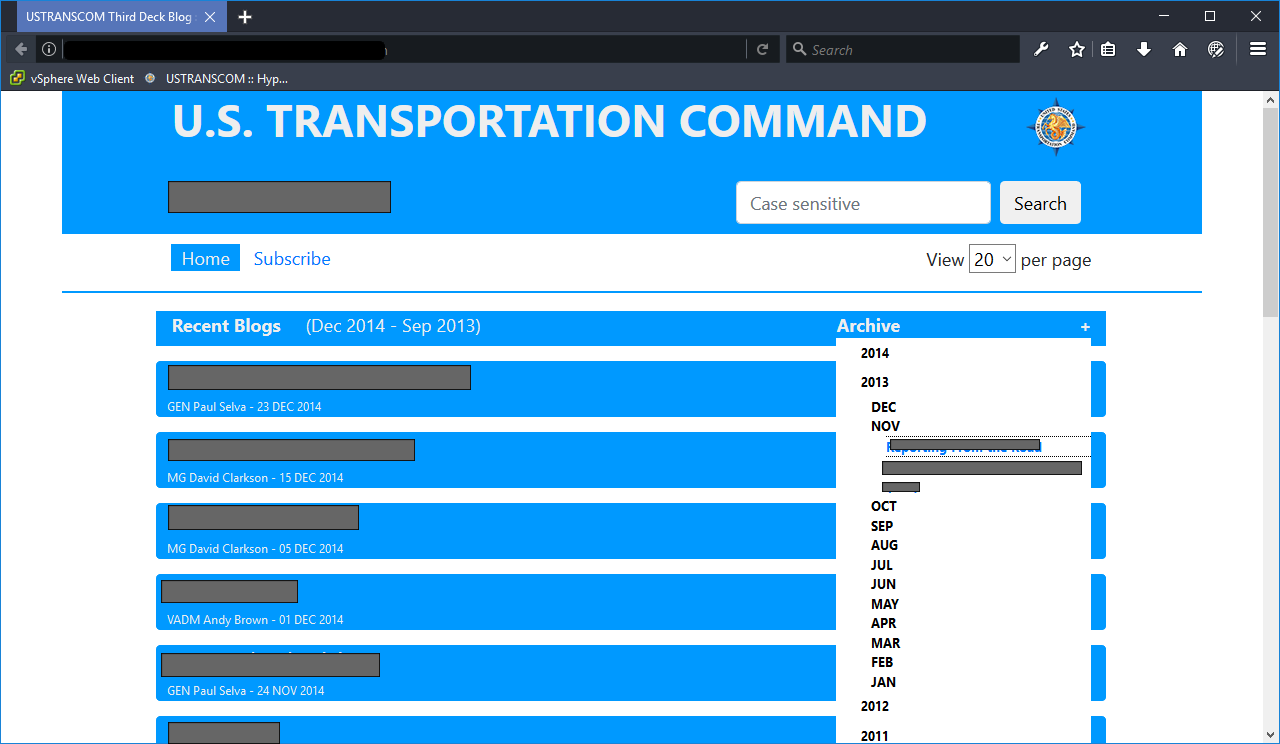Go to browser home page icon

[1180, 49]
